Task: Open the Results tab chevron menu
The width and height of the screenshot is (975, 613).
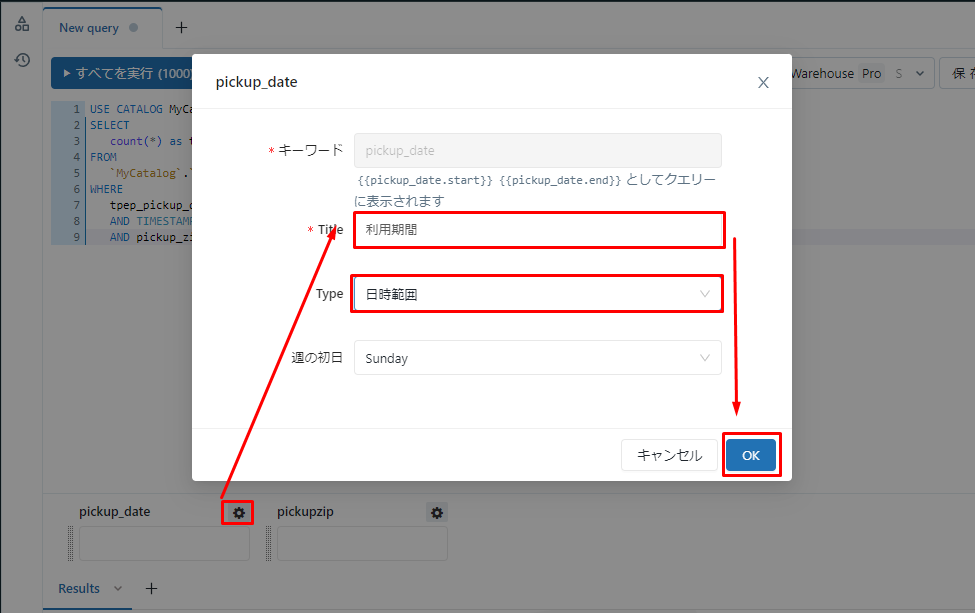Action: point(118,589)
